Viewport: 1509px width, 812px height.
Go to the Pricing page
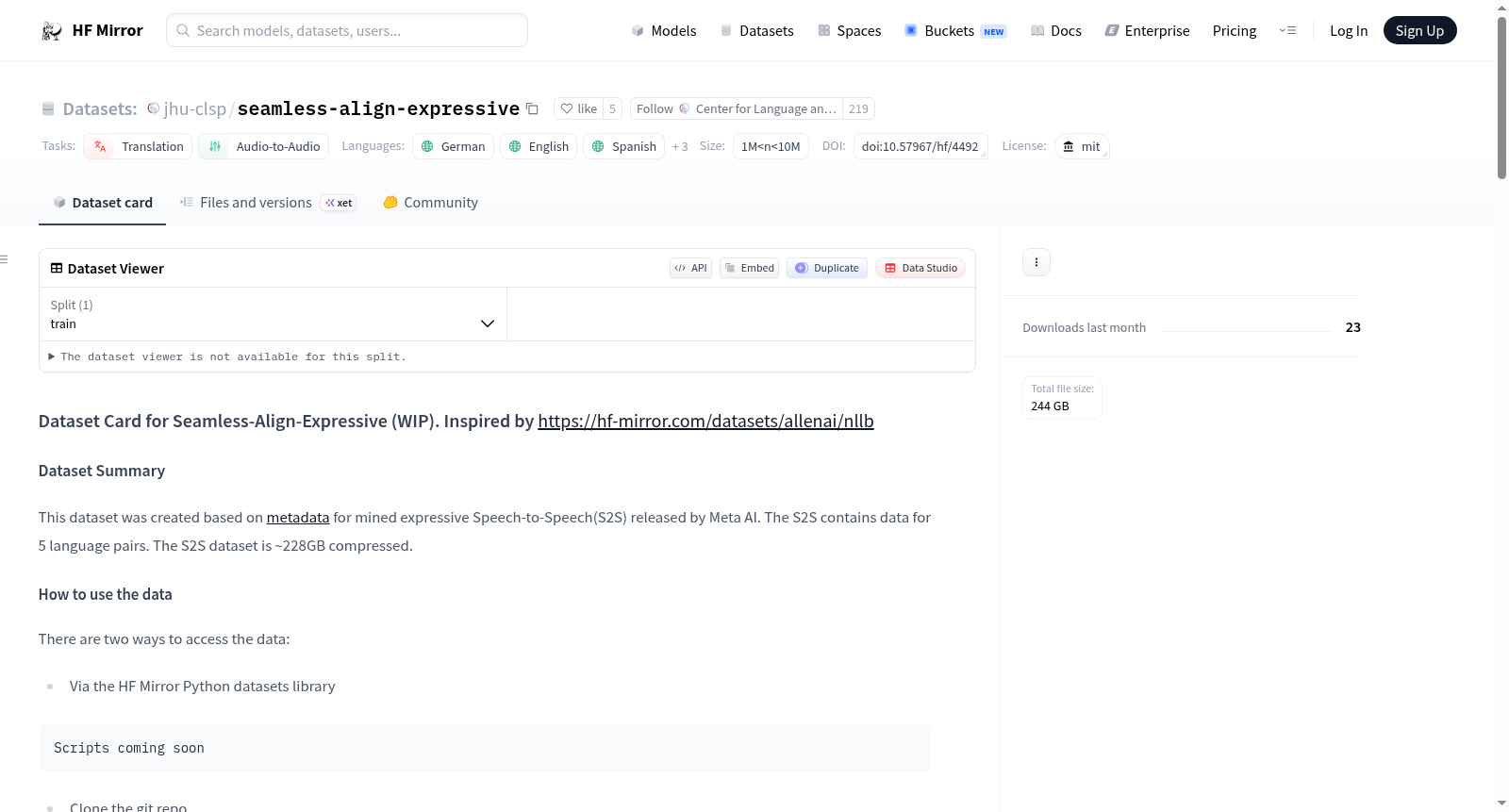(1235, 31)
